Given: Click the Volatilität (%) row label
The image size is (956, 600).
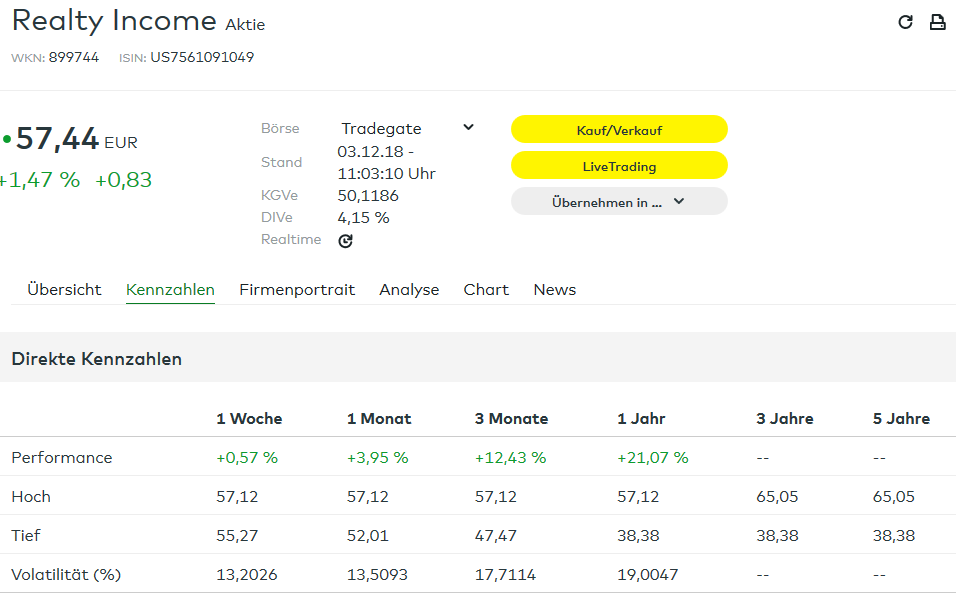Looking at the screenshot, I should pos(66,575).
